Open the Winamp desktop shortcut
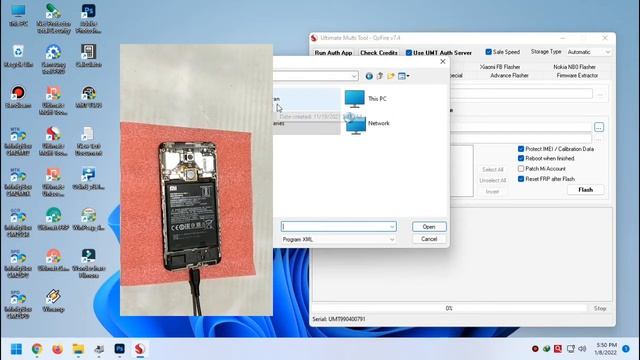 pyautogui.click(x=53, y=301)
